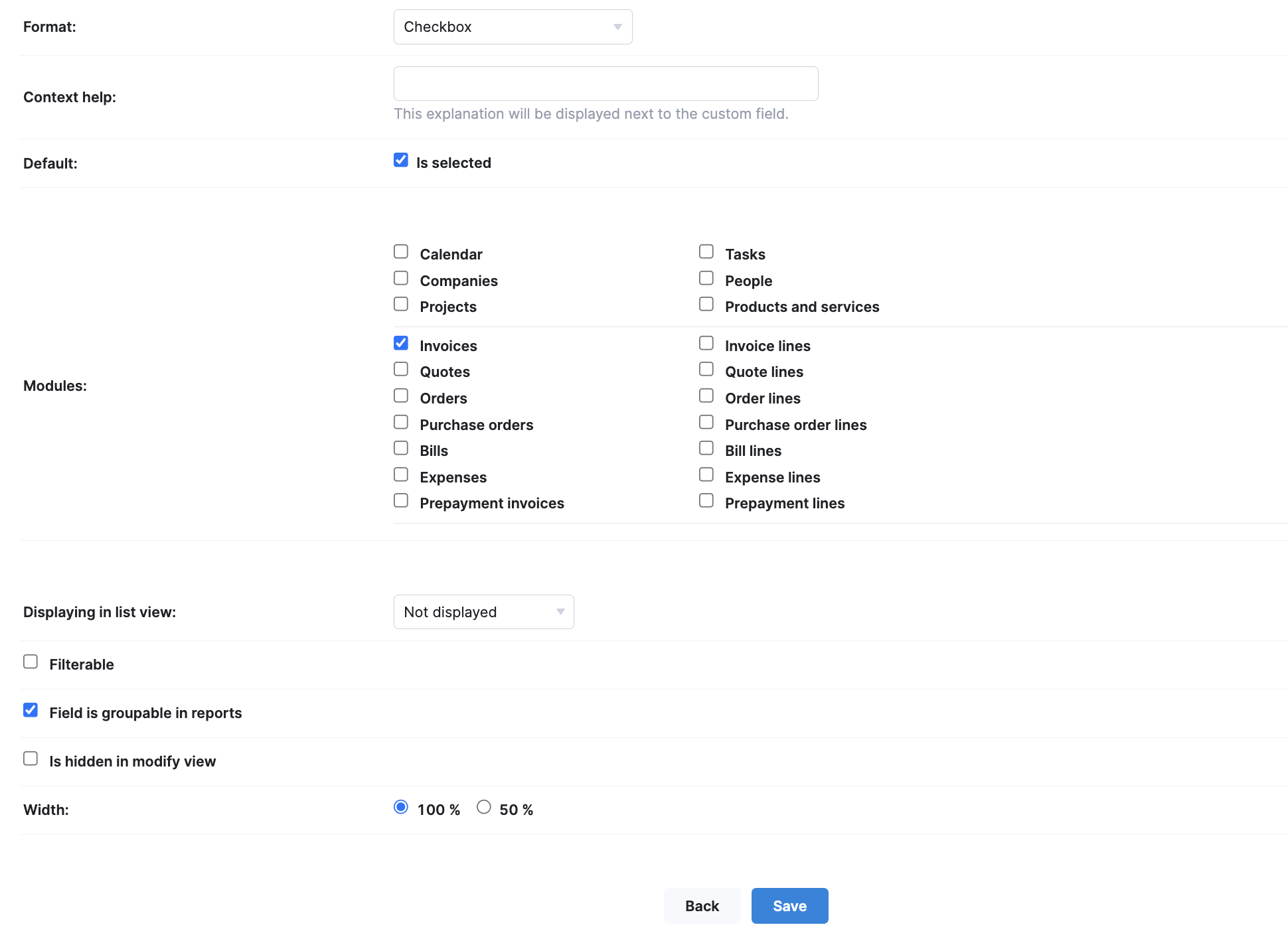Image resolution: width=1288 pixels, height=949 pixels.
Task: Enable the Filterable checkbox
Action: click(x=31, y=662)
